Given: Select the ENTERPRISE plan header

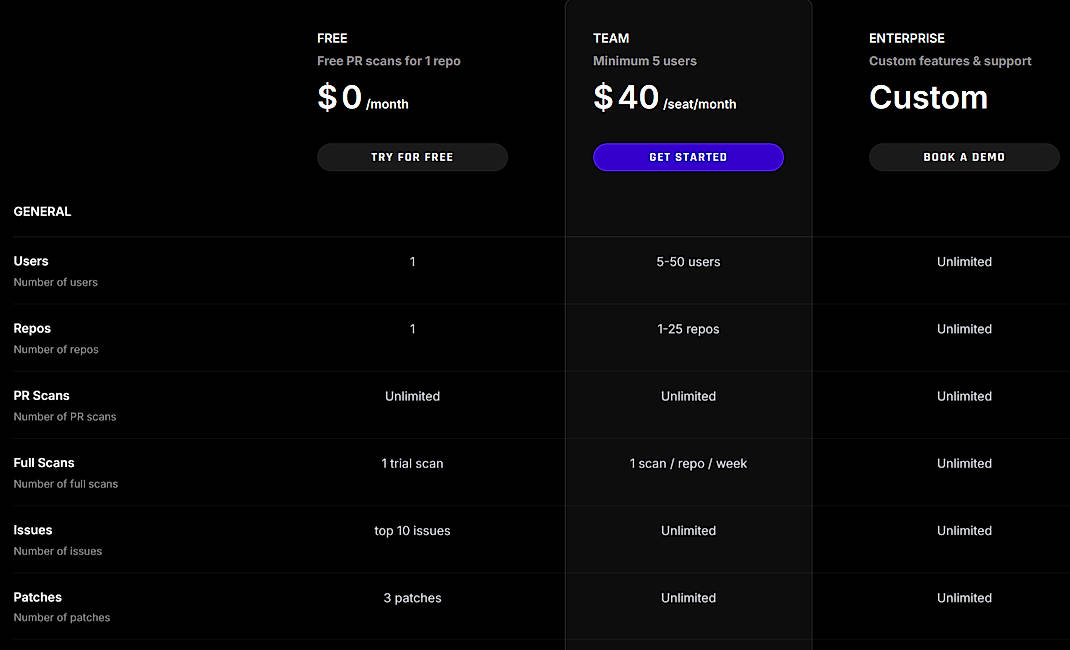Looking at the screenshot, I should [x=906, y=38].
